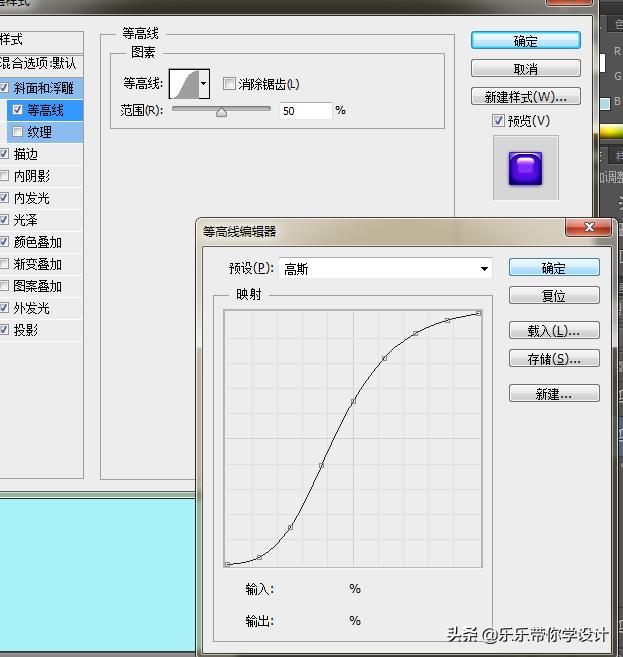
Task: Click the 新建样式(W)... button
Action: point(525,96)
